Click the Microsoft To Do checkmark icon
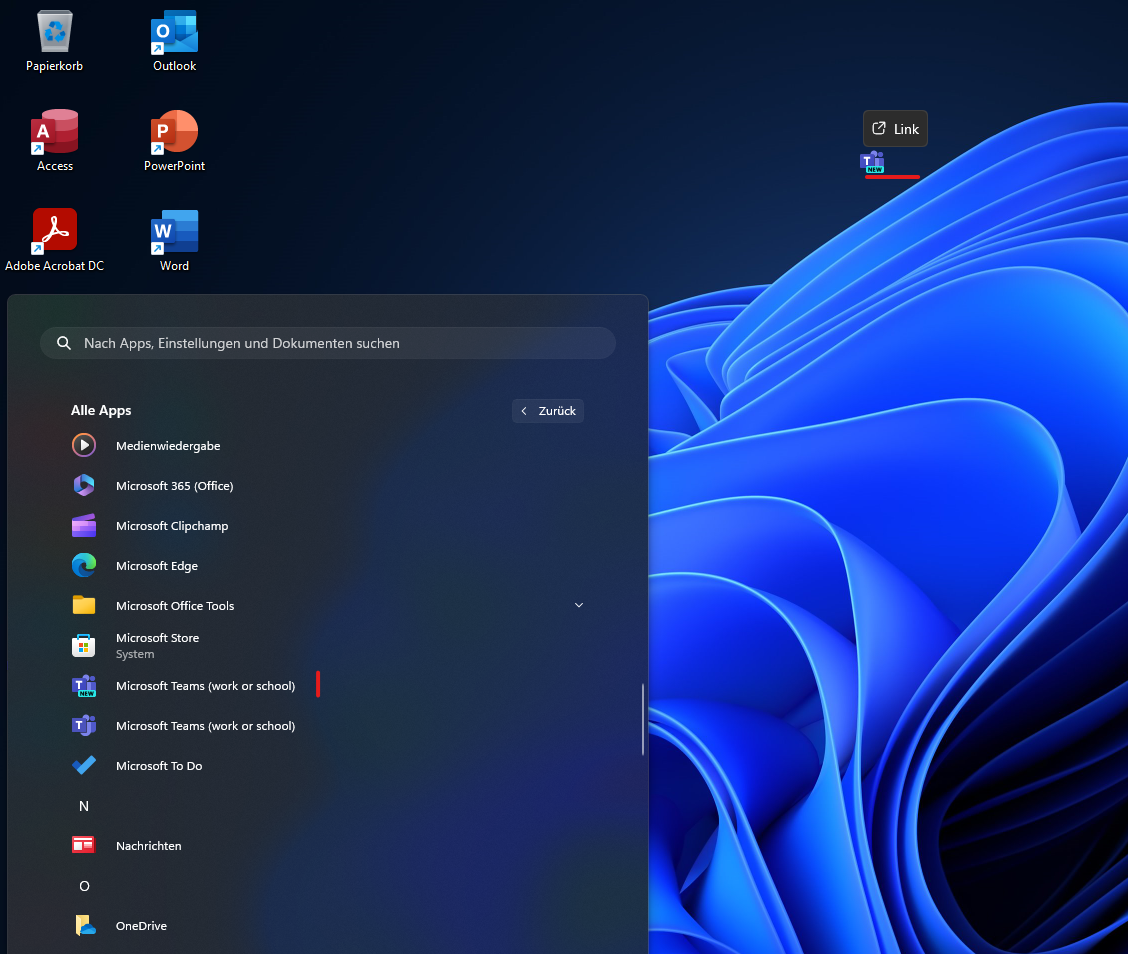Screen dimensions: 1128x954 [x=84, y=766]
